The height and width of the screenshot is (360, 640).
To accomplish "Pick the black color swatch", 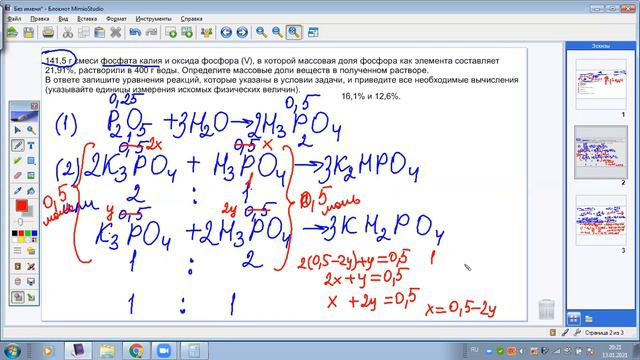I will point(15,233).
